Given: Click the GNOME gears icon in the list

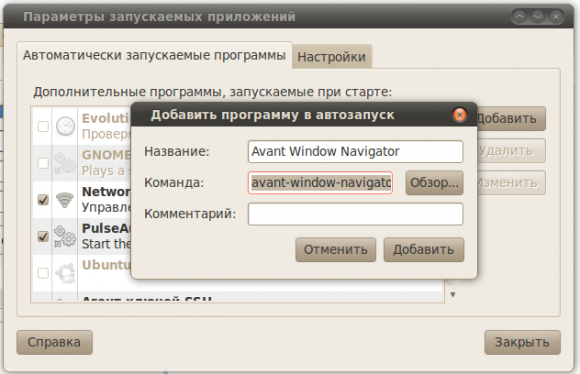Looking at the screenshot, I should coord(65,163).
